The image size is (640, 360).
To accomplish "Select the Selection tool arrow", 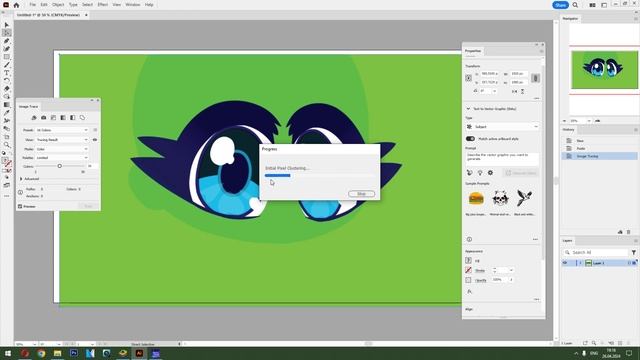I will click(x=7, y=25).
